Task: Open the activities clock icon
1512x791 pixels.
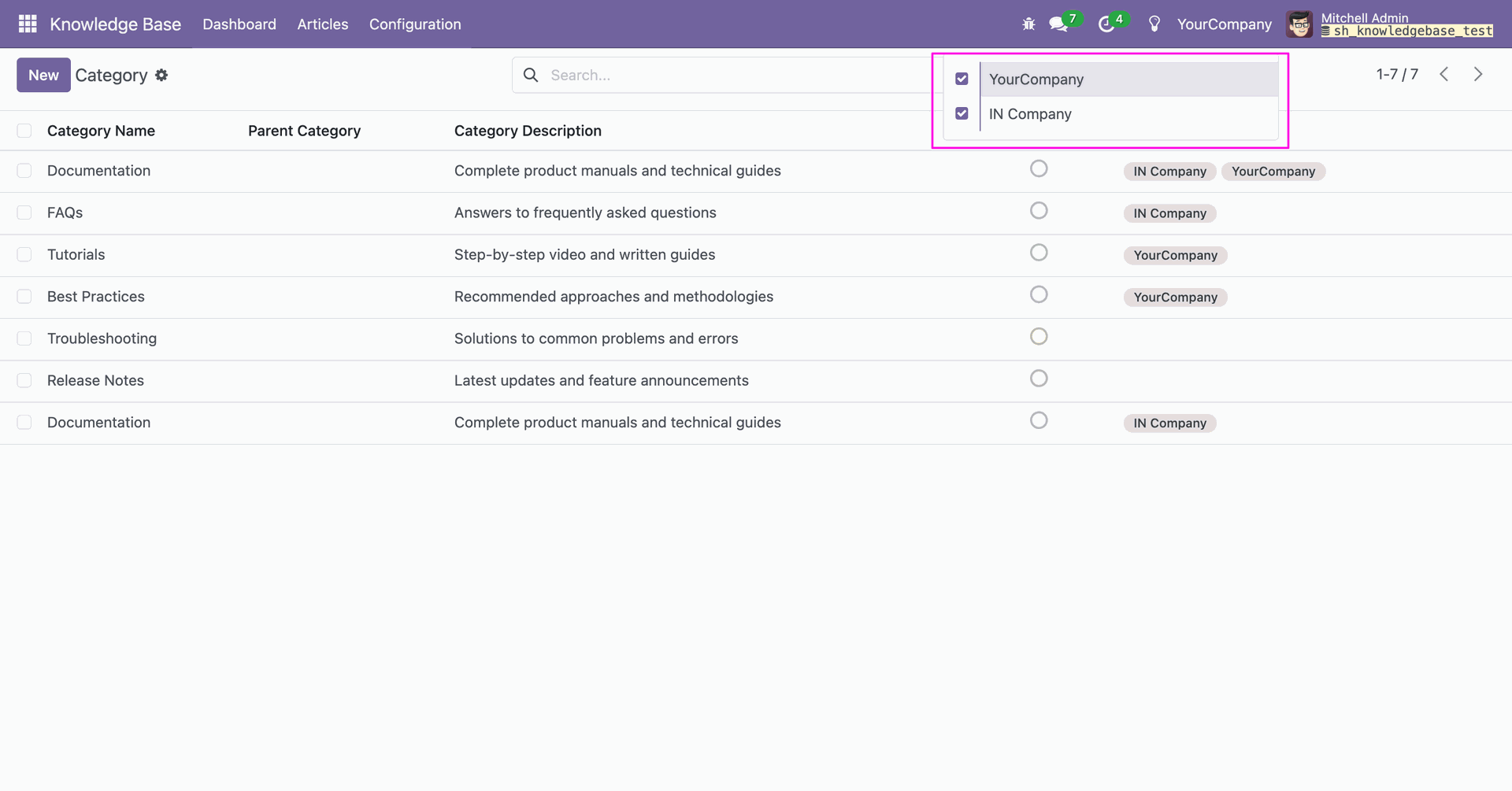Action: pos(1106,24)
